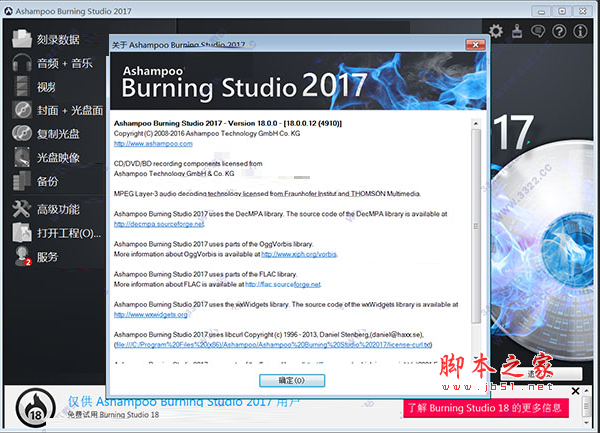Image resolution: width=600 pixels, height=433 pixels.
Task: Select 备份 menu label
Action: coord(47,181)
